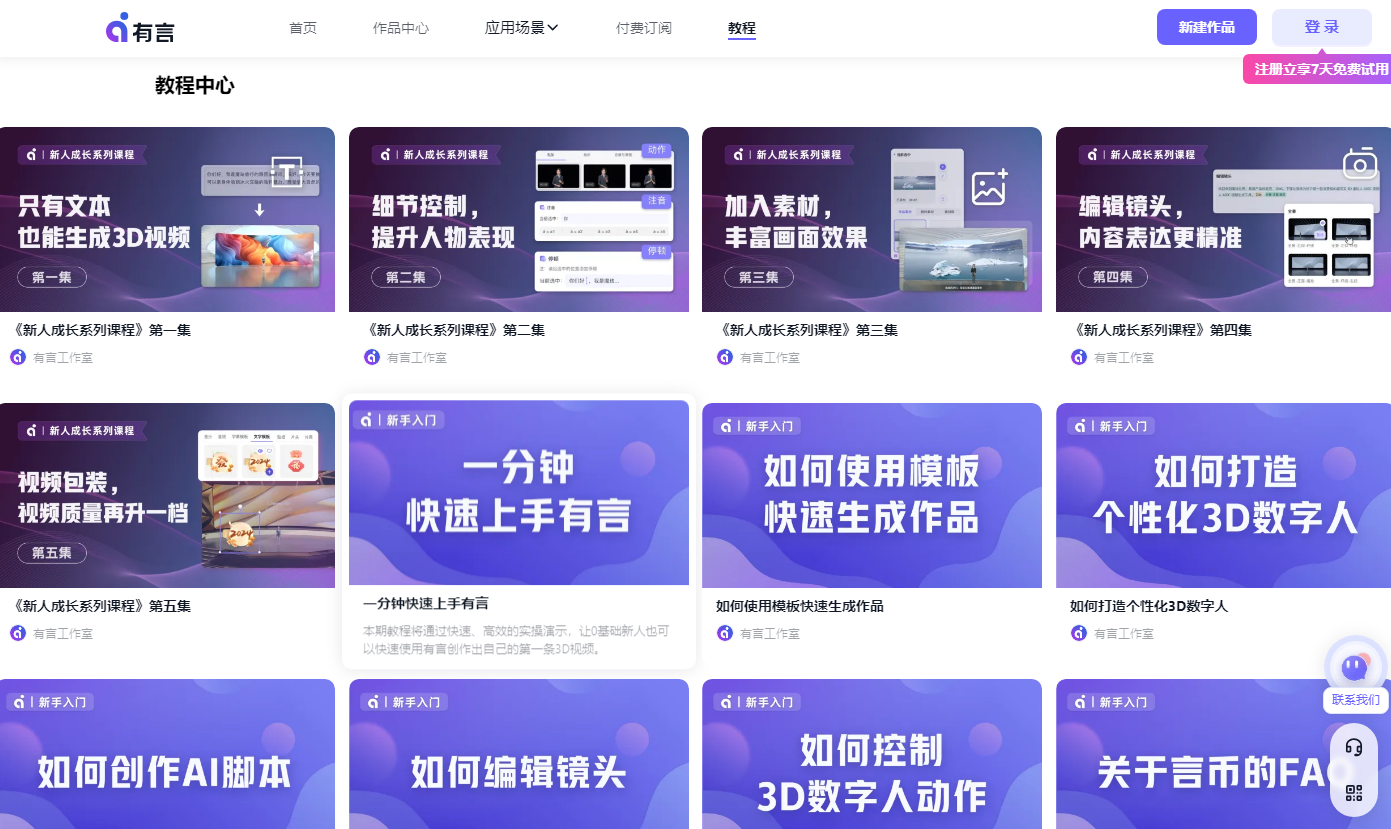Click author icon under 第五集 course
This screenshot has height=829, width=1391.
coord(18,633)
